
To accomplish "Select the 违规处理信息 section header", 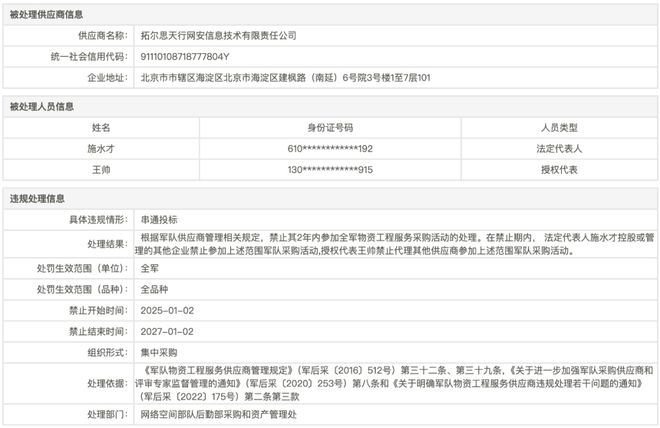I will [x=37, y=199].
